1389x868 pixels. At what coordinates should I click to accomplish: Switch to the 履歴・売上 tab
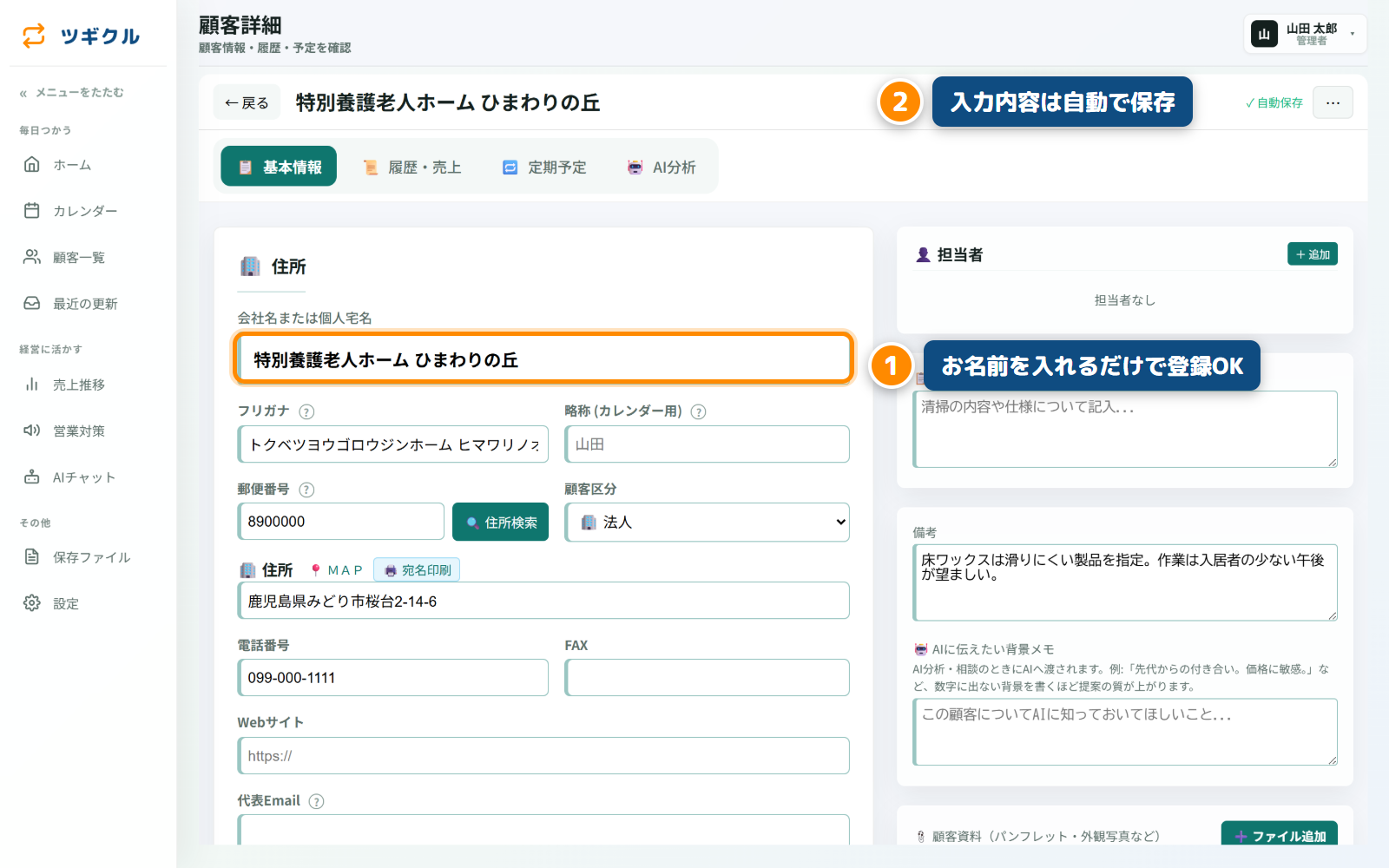click(x=411, y=167)
